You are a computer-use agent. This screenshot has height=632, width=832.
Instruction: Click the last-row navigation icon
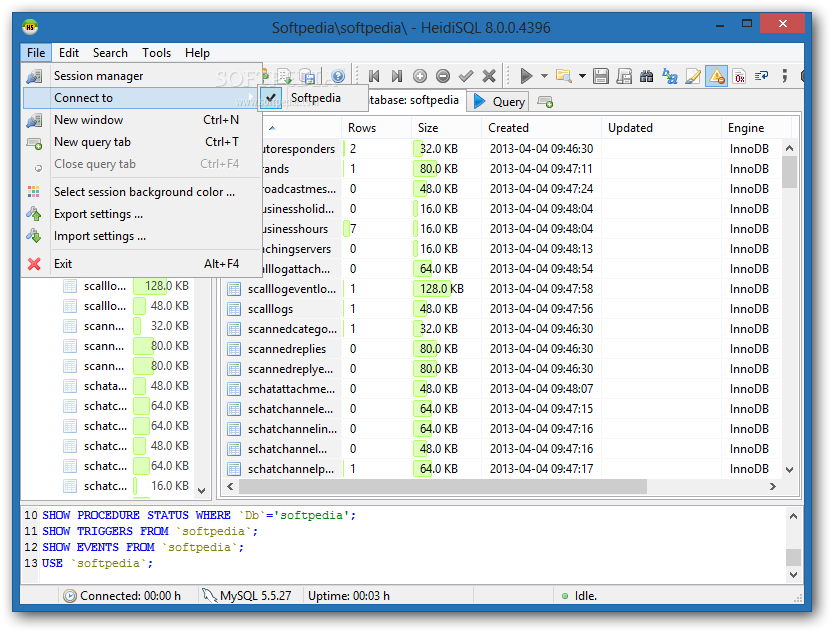point(396,76)
